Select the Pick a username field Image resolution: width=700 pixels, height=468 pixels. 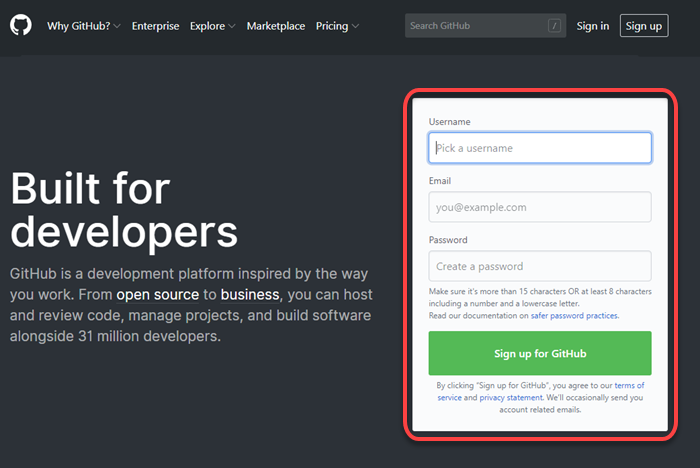[540, 148]
